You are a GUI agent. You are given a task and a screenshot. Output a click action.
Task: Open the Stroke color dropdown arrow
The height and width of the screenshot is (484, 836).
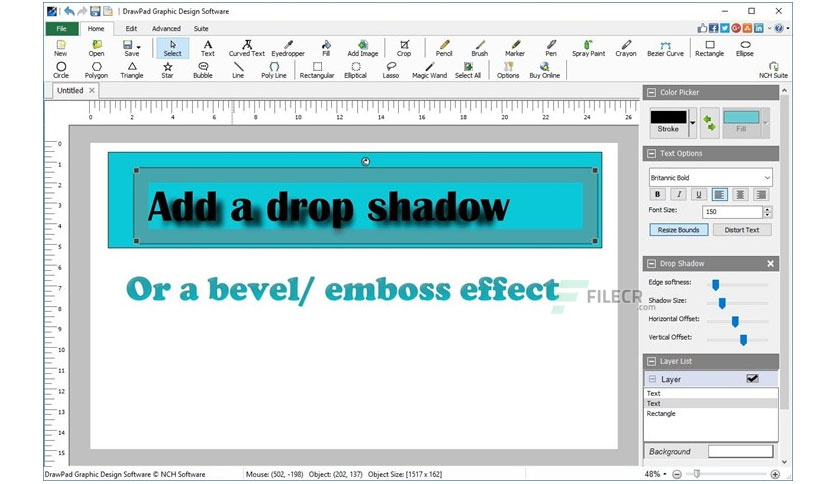(x=693, y=123)
